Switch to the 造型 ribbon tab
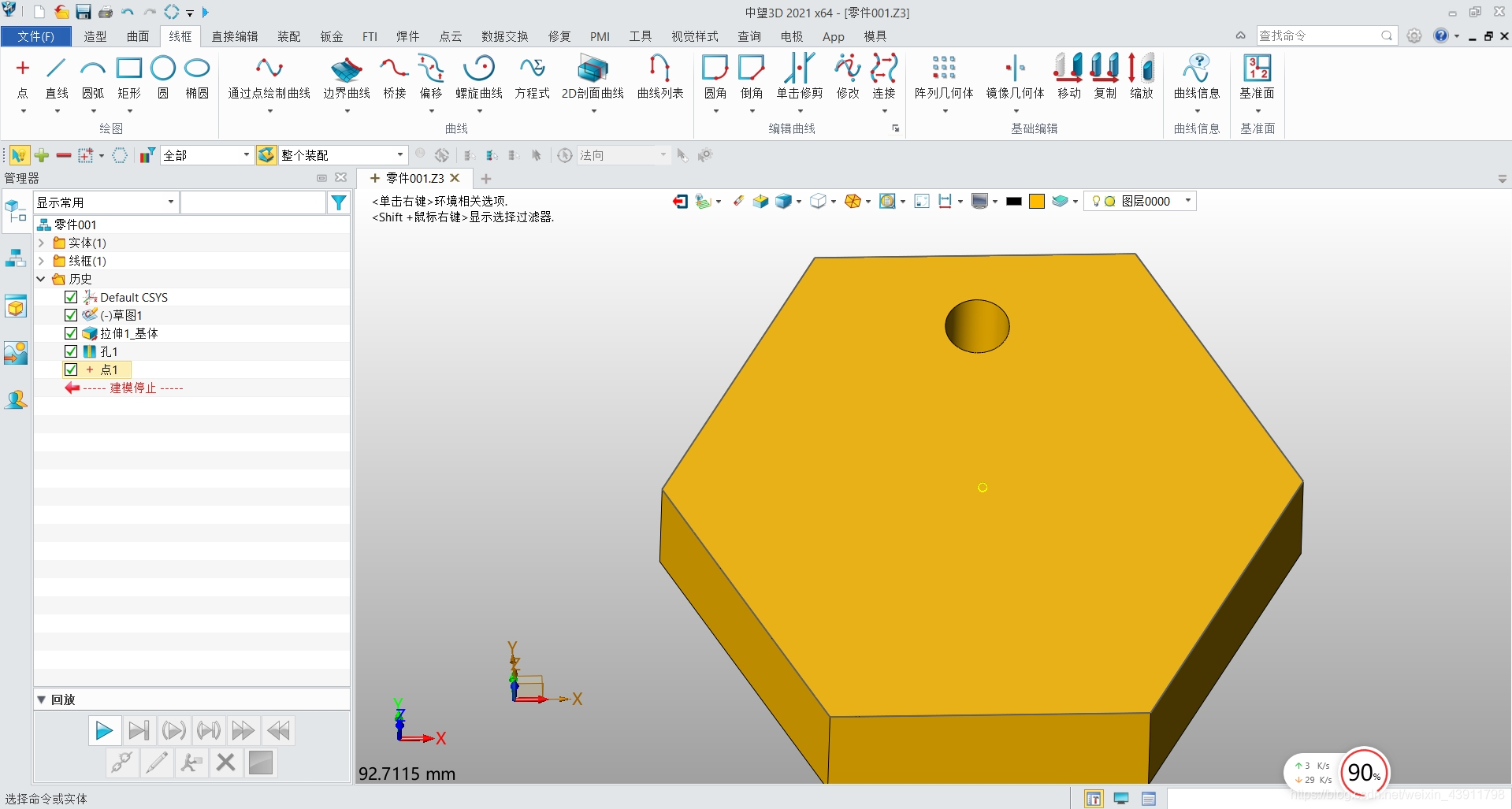 click(95, 36)
